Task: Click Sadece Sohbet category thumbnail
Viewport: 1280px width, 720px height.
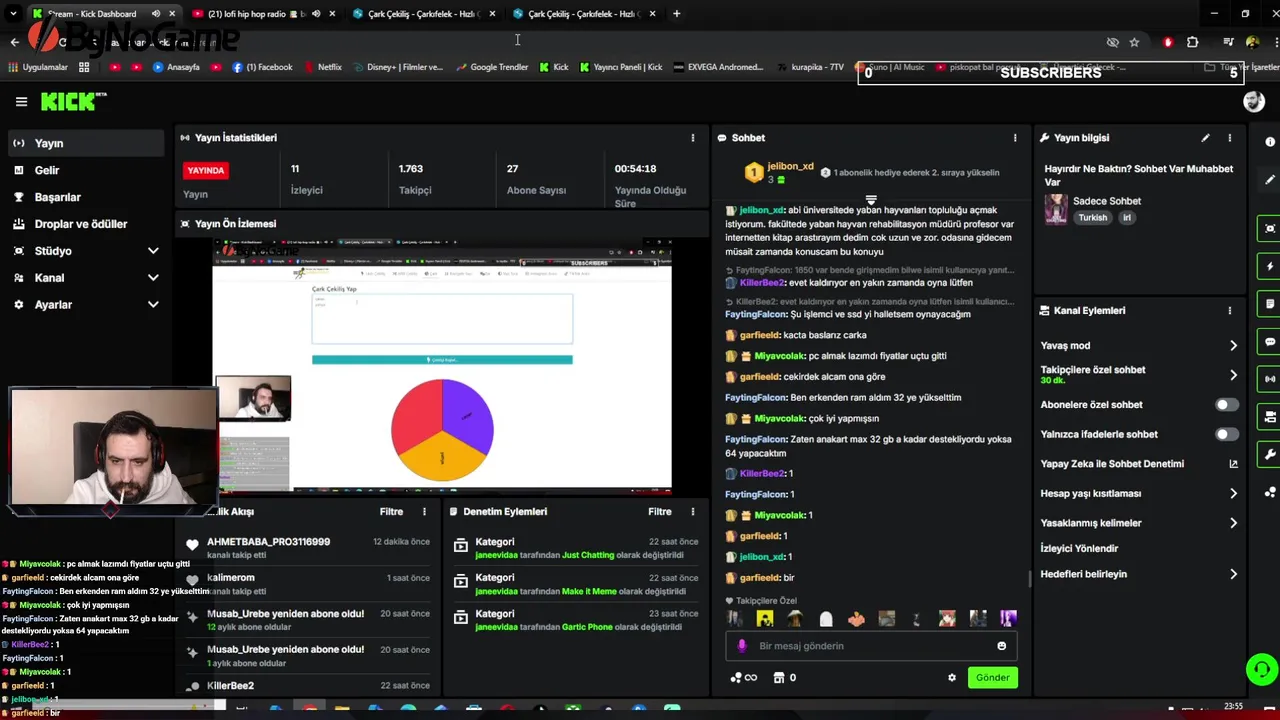Action: point(1056,210)
